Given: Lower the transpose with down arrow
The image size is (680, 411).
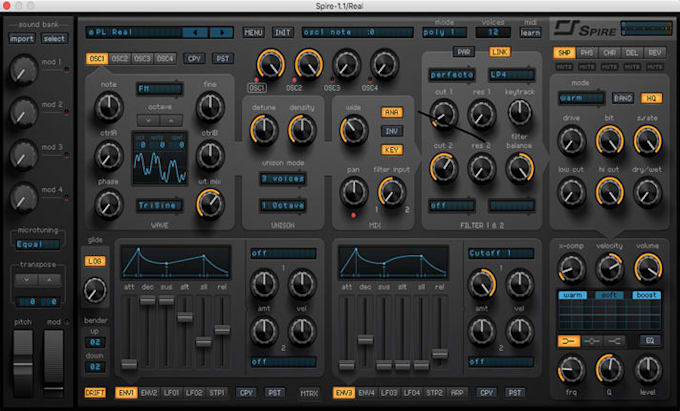Looking at the screenshot, I should [x=26, y=280].
